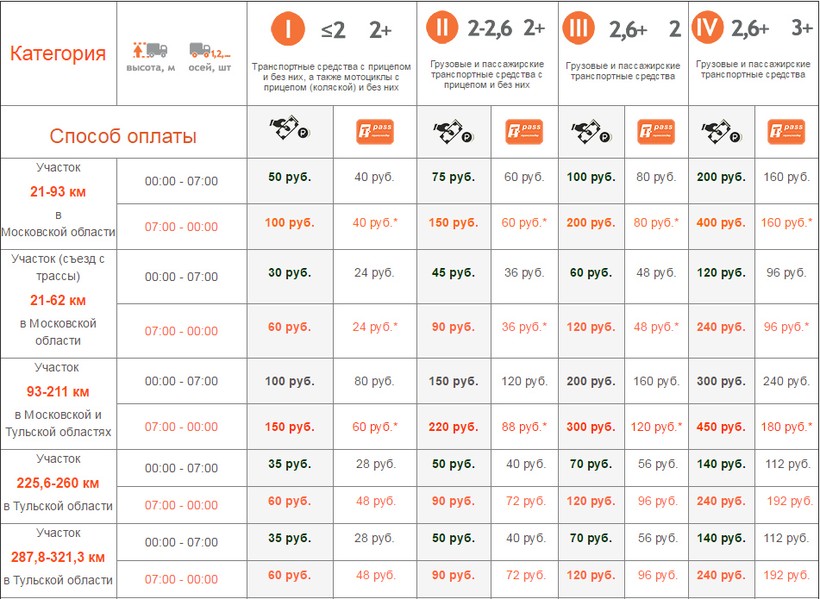Select T-pass transponder icon under Category I
Screen dimensions: 820x599
pyautogui.click(x=374, y=131)
